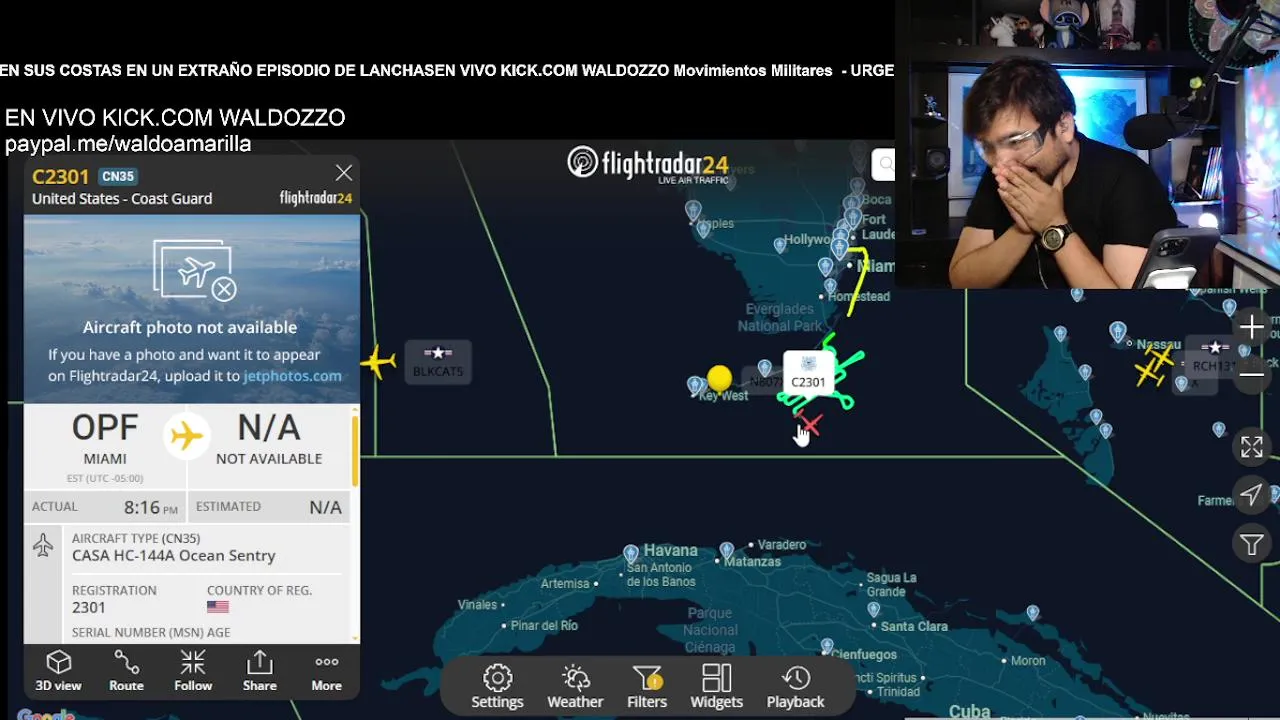Click the CN35 aircraft type badge
Viewport: 1280px width, 720px height.
[x=117, y=177]
